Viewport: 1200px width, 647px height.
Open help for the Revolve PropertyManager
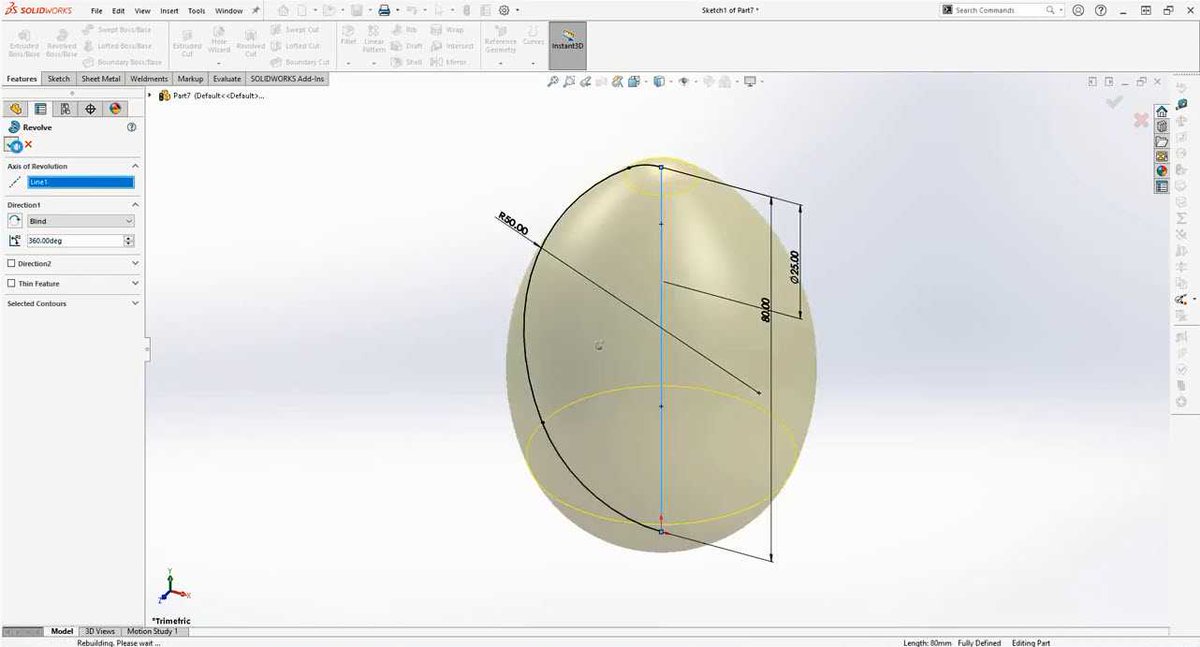click(132, 127)
